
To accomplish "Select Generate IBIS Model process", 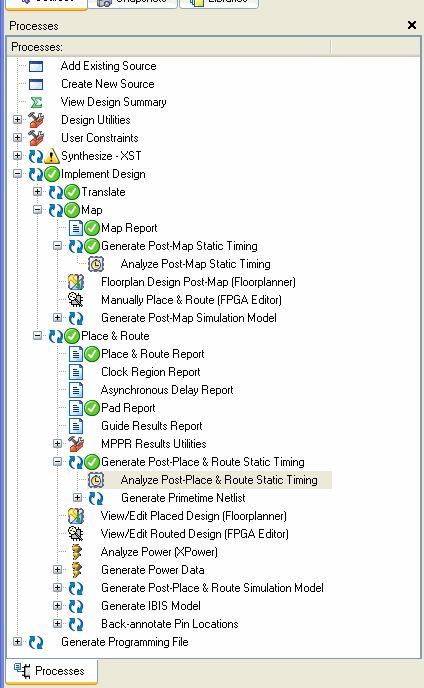I will pyautogui.click(x=151, y=606).
